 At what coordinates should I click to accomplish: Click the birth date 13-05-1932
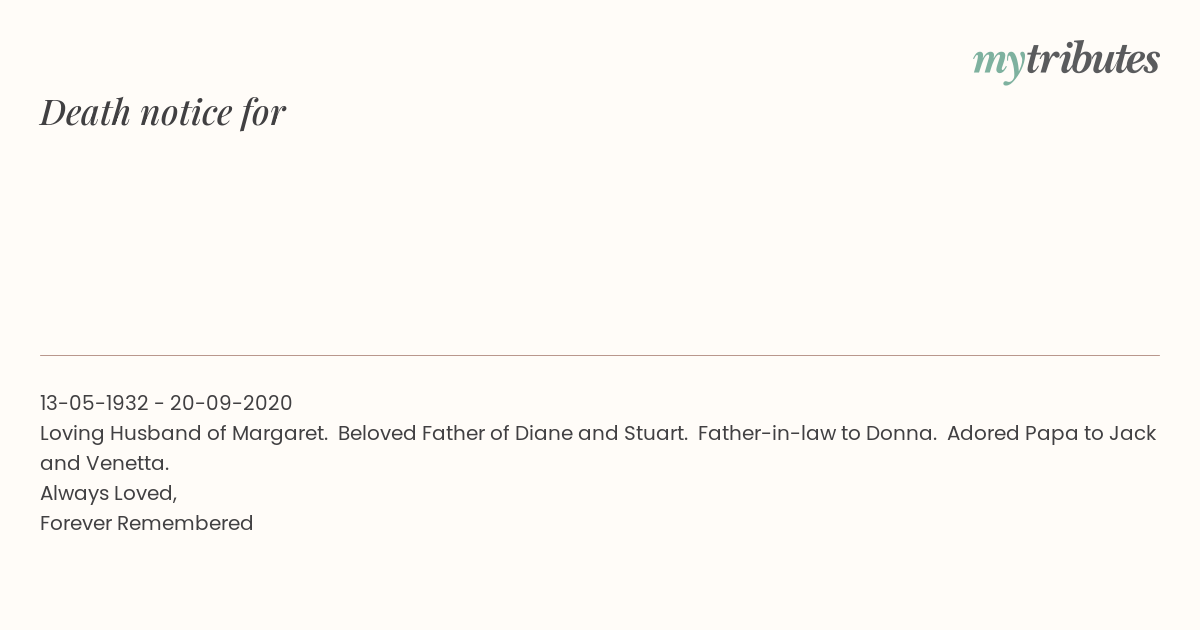(94, 403)
